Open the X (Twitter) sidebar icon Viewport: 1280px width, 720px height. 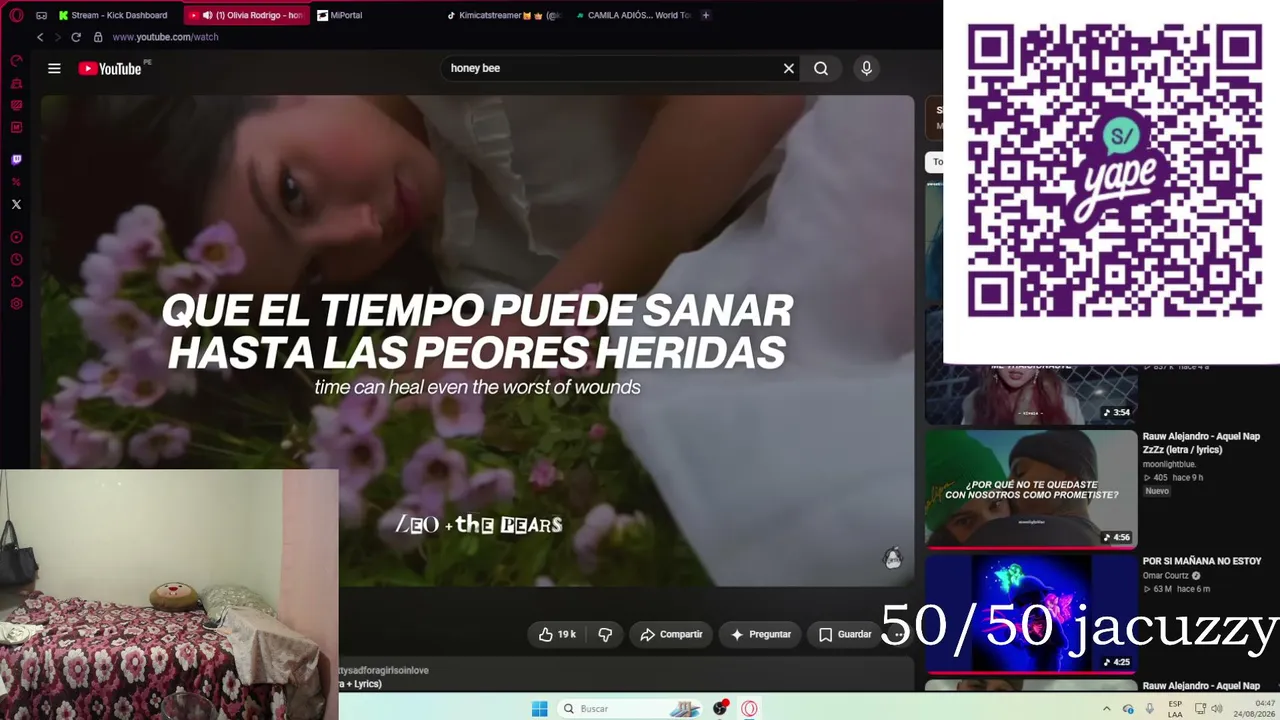pyautogui.click(x=16, y=204)
